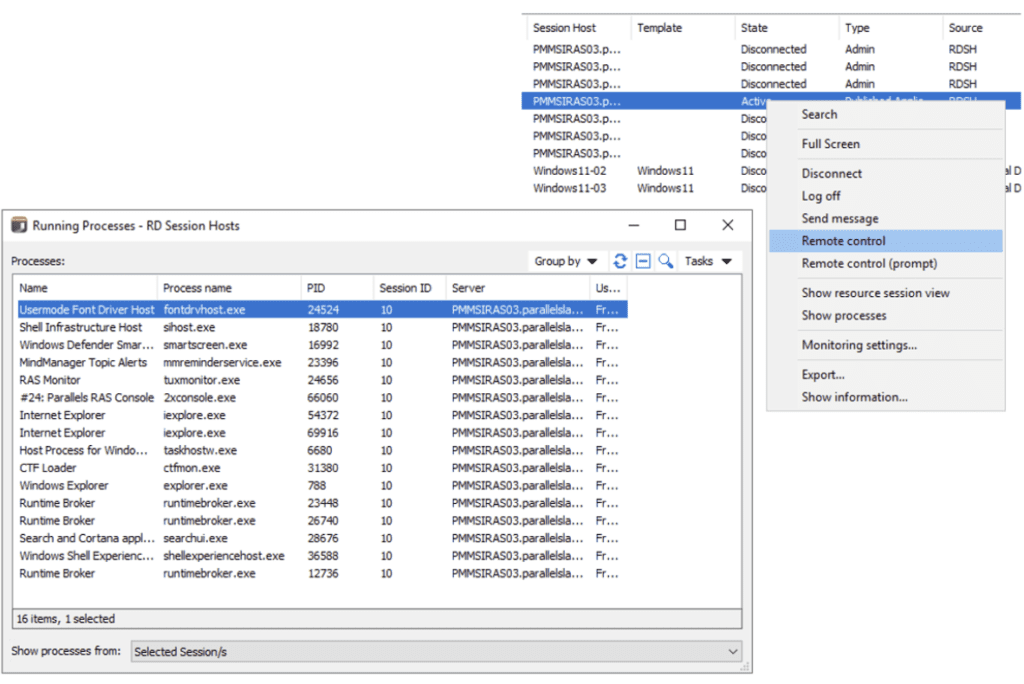The width and height of the screenshot is (1024, 684).
Task: Expand the Tasks dropdown menu
Action: point(708,261)
